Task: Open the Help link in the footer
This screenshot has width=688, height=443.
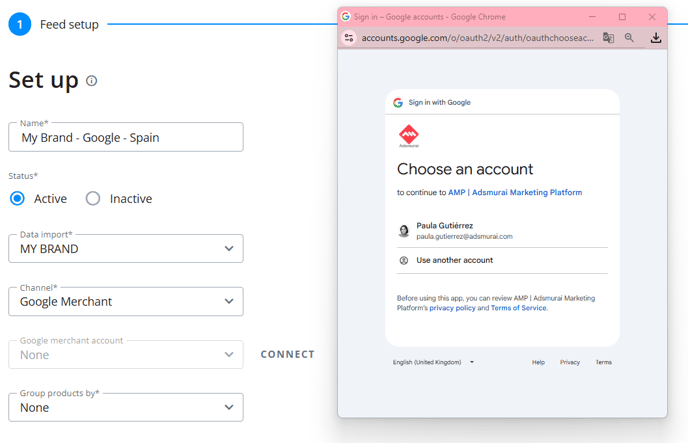Action: [538, 362]
